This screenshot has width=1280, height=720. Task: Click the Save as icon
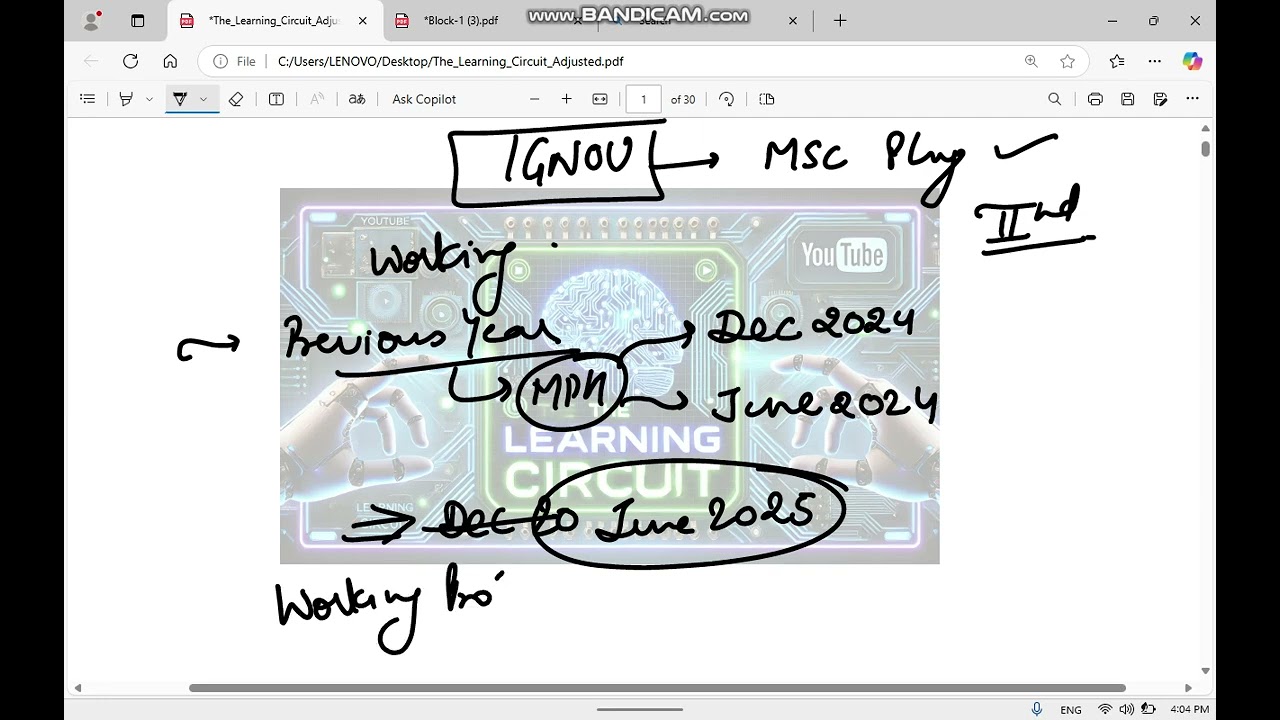point(1160,99)
